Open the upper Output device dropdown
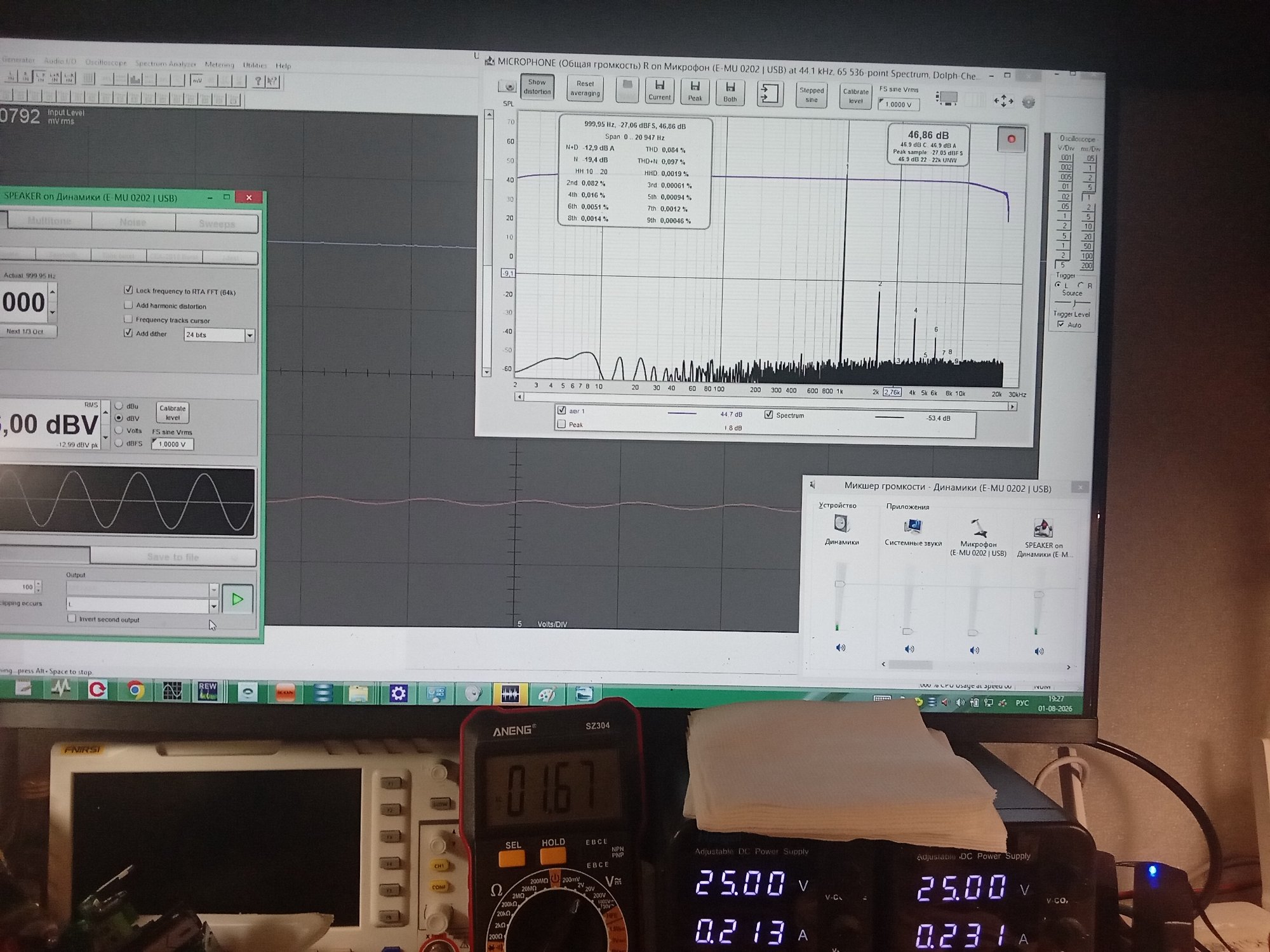Viewport: 1270px width, 952px height. [x=213, y=590]
